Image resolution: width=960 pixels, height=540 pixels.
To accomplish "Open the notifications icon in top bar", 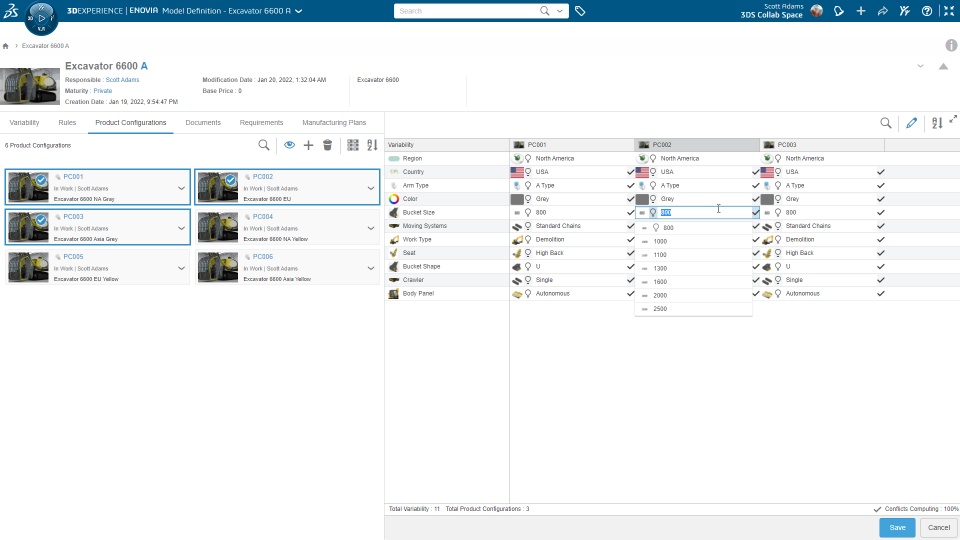I will 839,11.
